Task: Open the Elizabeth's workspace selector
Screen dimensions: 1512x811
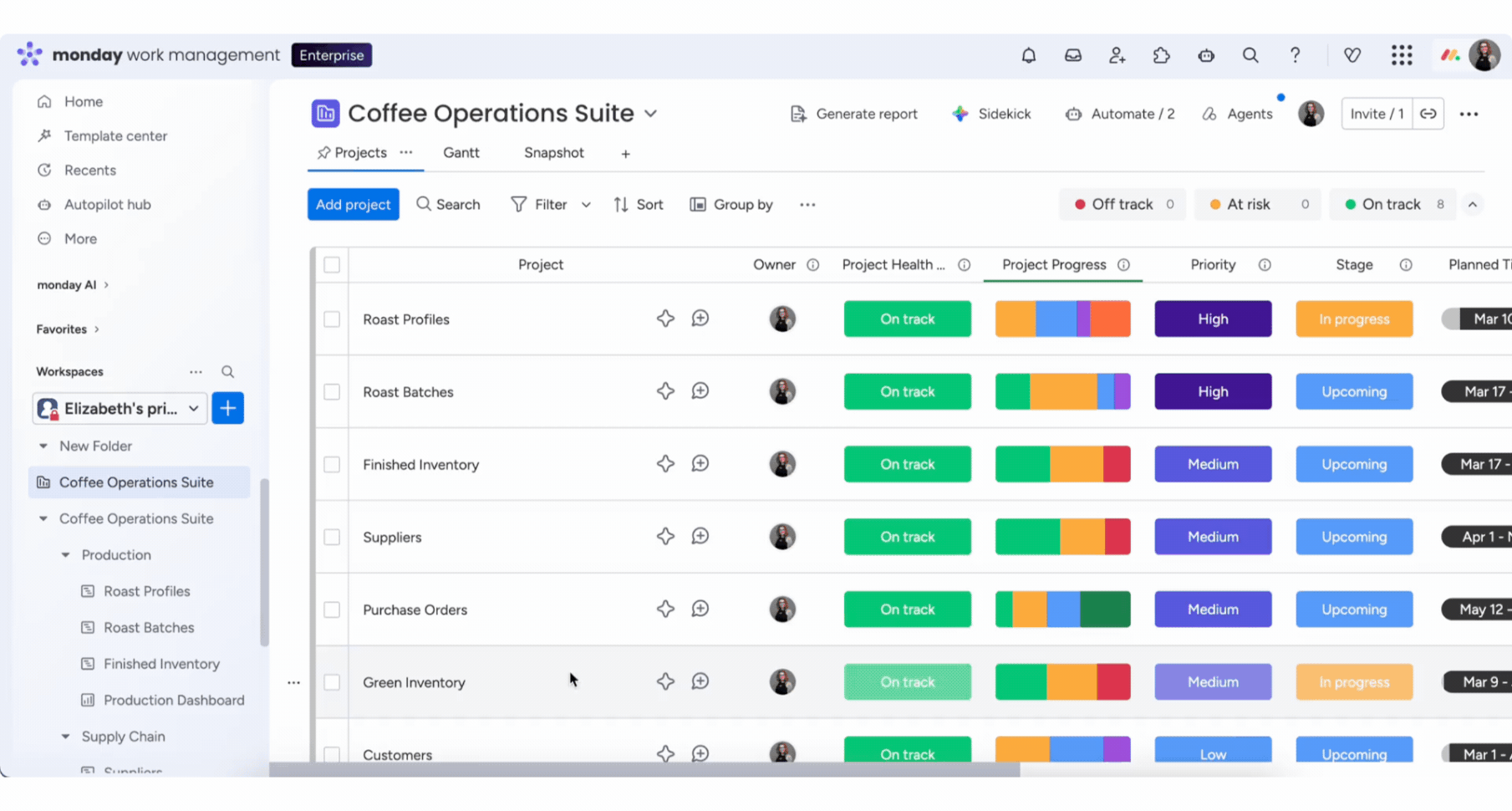Action: pos(120,409)
